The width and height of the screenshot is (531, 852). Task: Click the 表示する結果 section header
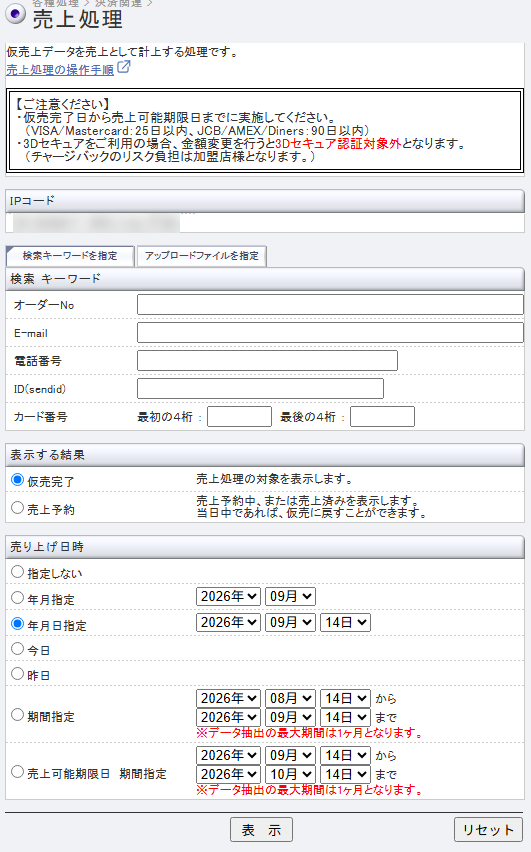coord(265,455)
